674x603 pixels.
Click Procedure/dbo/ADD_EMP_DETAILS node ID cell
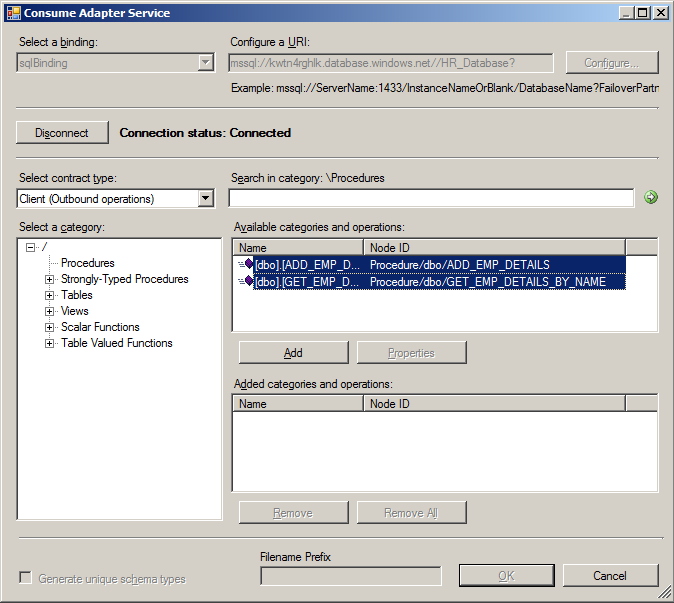click(460, 265)
